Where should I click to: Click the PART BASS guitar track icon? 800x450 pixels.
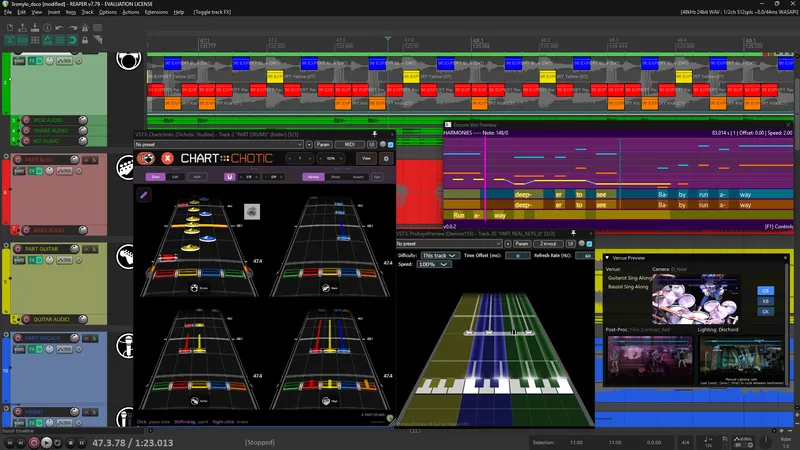[x=125, y=167]
